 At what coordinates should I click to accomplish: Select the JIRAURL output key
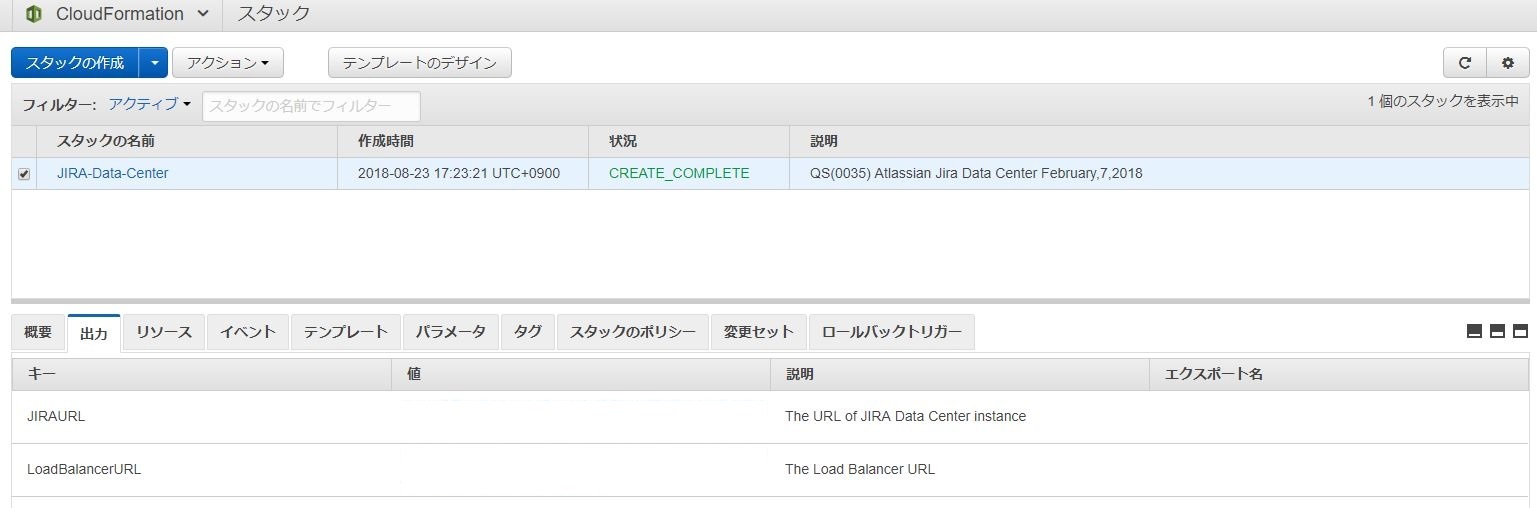click(56, 416)
